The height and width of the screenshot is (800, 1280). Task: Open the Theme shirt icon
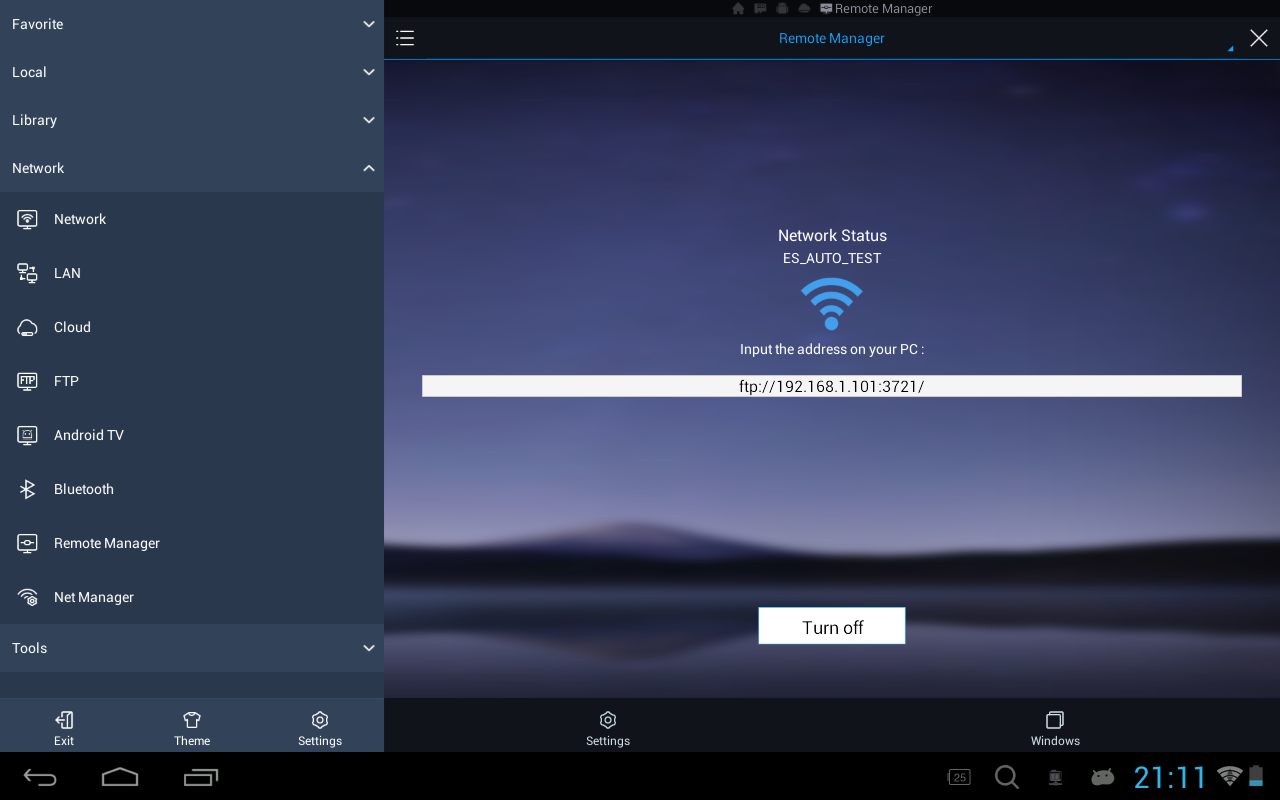[192, 720]
